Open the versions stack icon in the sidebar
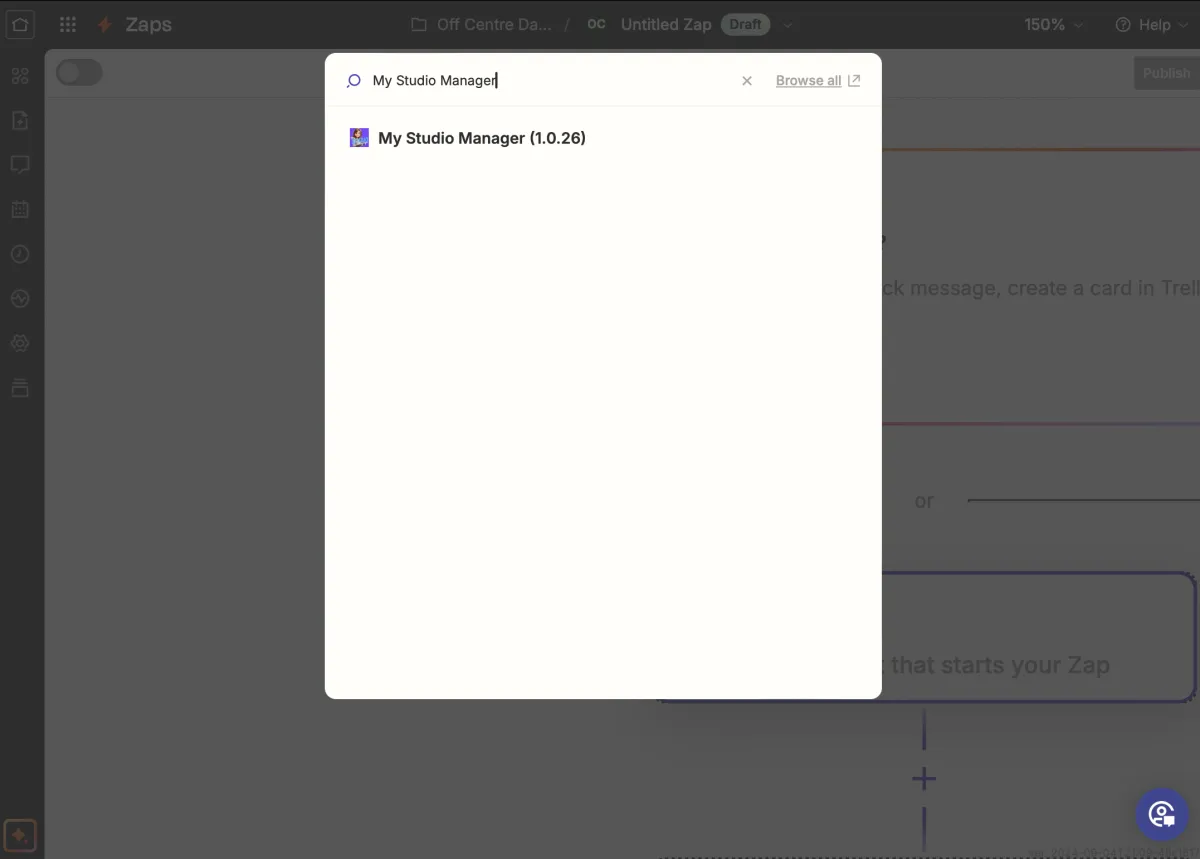 pyautogui.click(x=20, y=387)
